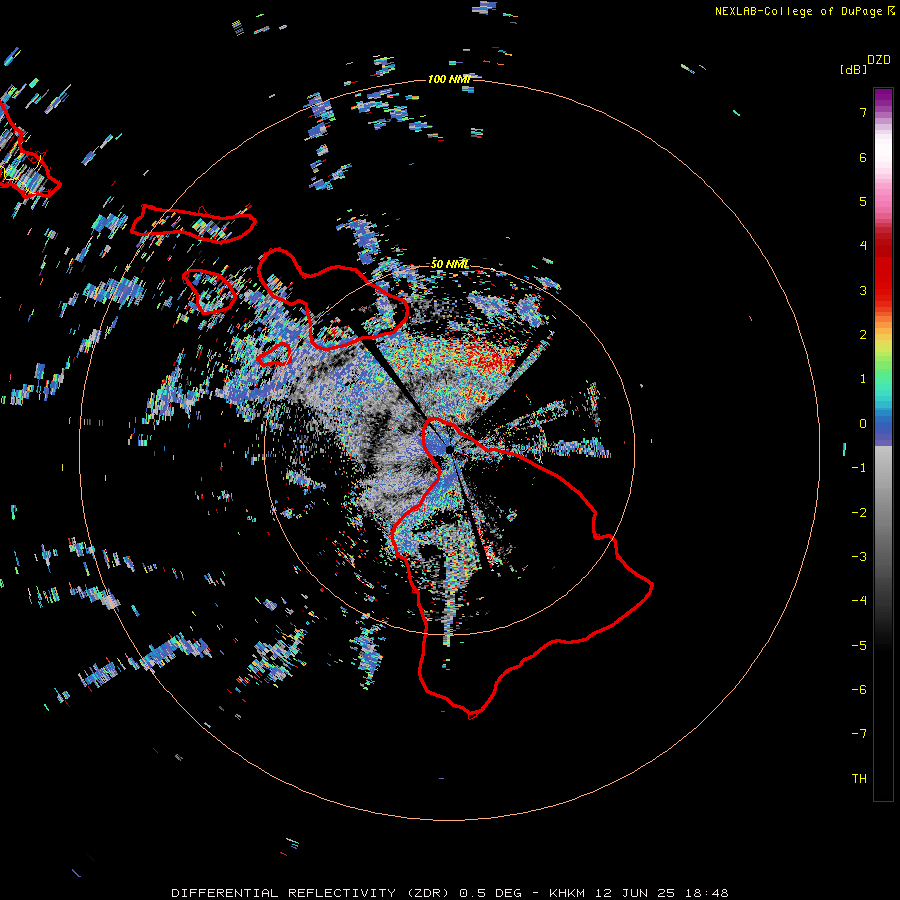Click the DZD legend title
900x900 pixels.
click(x=879, y=60)
